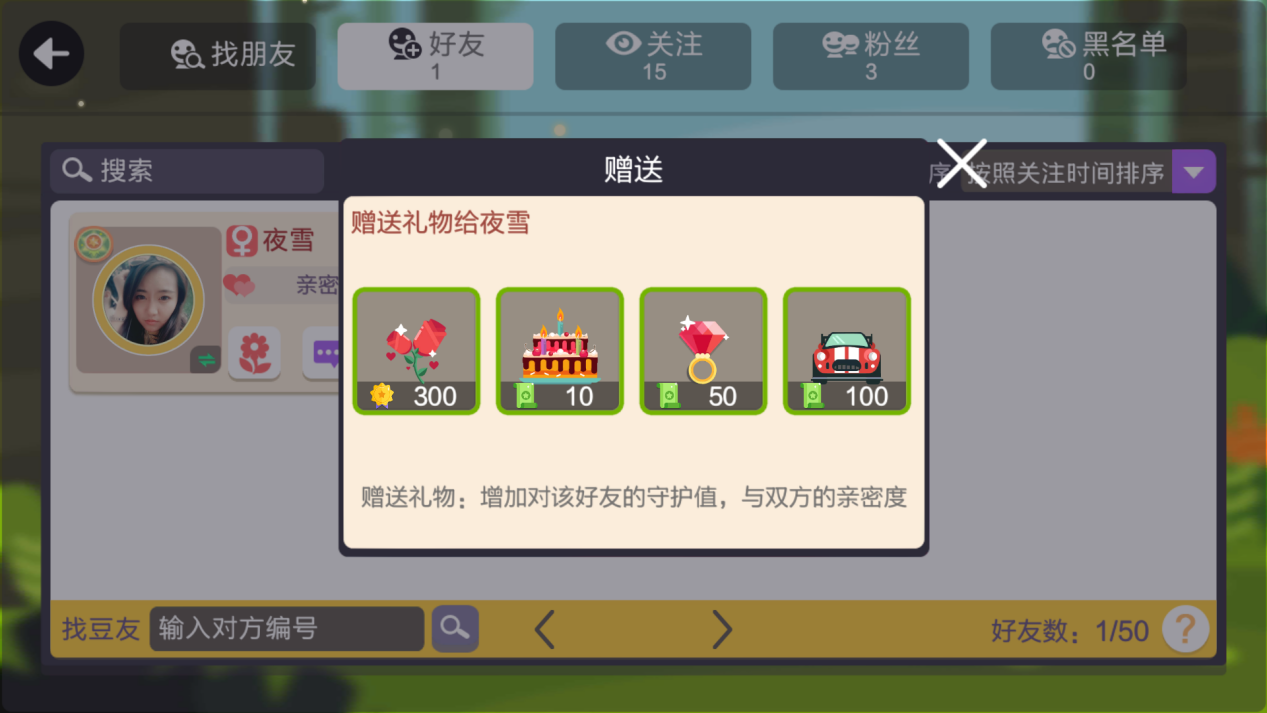This screenshot has width=1267, height=713.
Task: Open 夜雪's profile avatar
Action: [x=148, y=300]
